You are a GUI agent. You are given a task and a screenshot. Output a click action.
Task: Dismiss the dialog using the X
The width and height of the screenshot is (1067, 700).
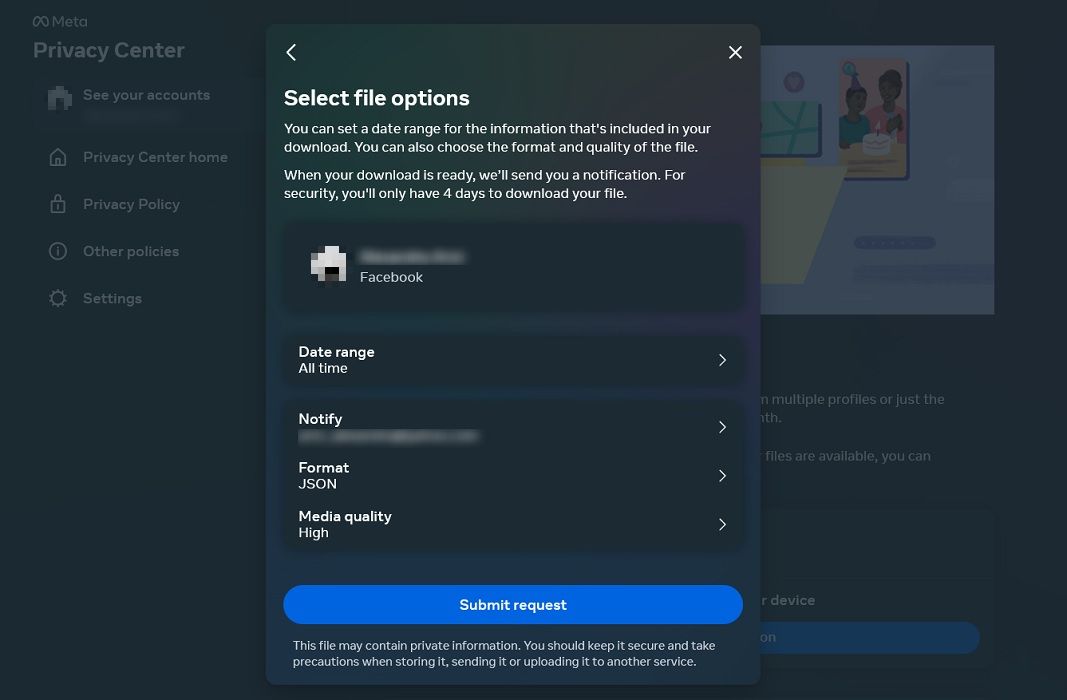[x=735, y=52]
